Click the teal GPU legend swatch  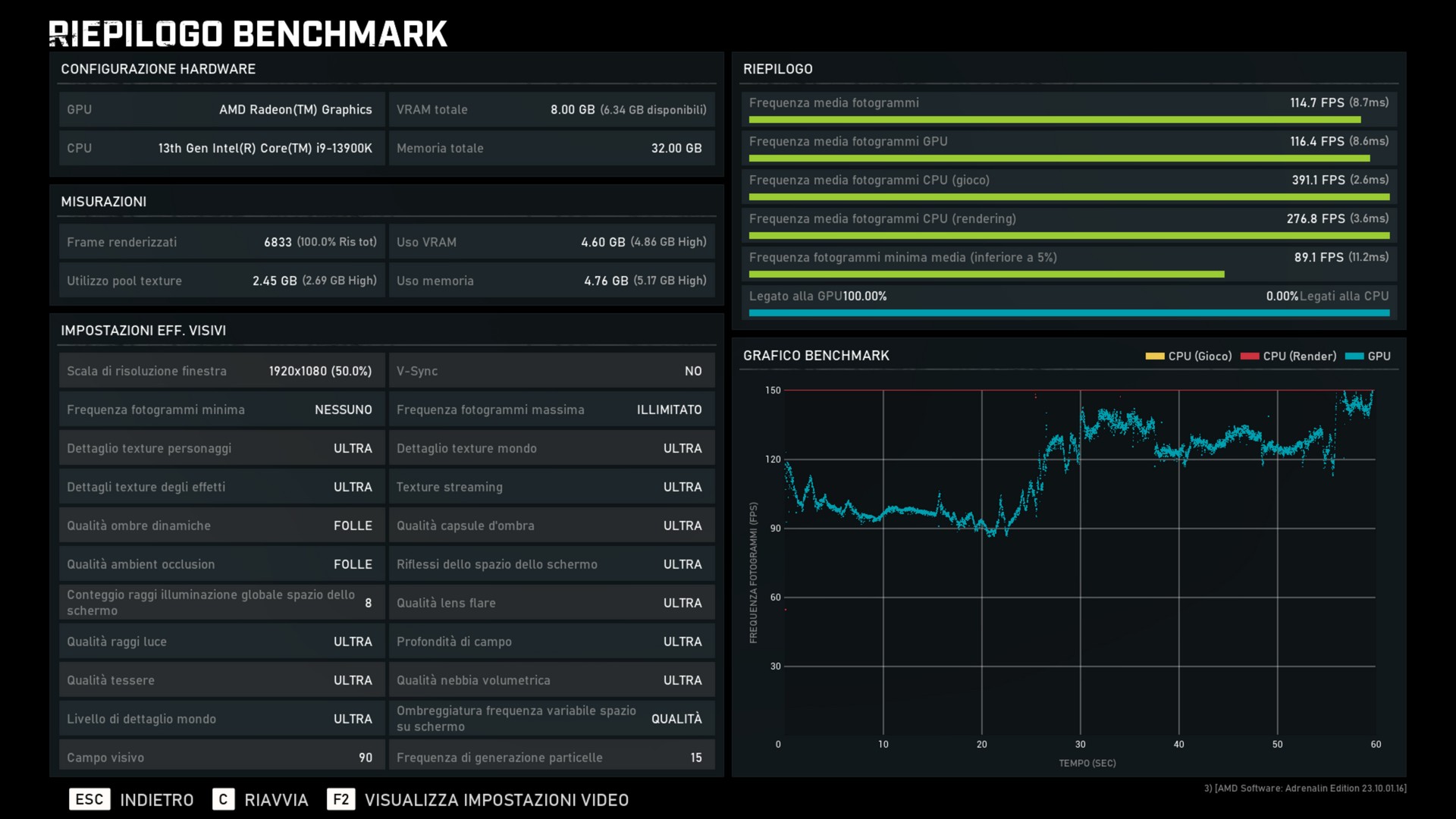[1354, 356]
